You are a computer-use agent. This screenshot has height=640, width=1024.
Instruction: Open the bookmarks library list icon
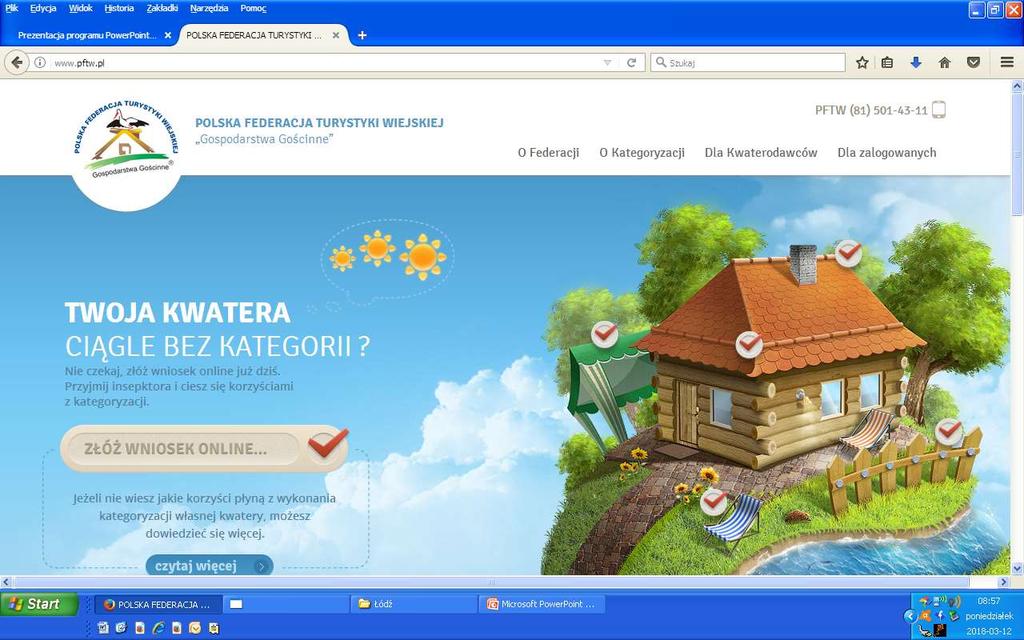tap(887, 63)
